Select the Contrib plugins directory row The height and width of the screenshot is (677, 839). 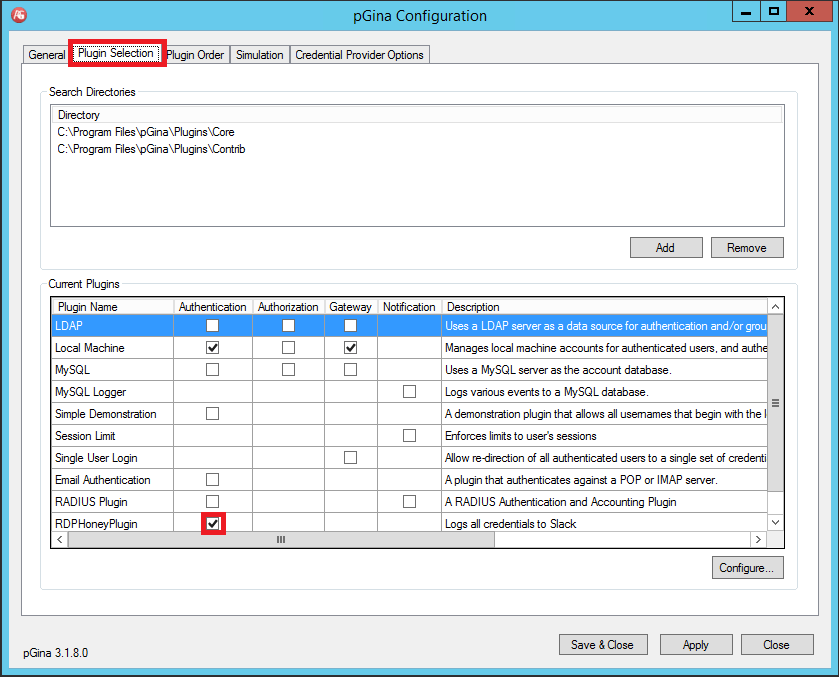[x=151, y=149]
